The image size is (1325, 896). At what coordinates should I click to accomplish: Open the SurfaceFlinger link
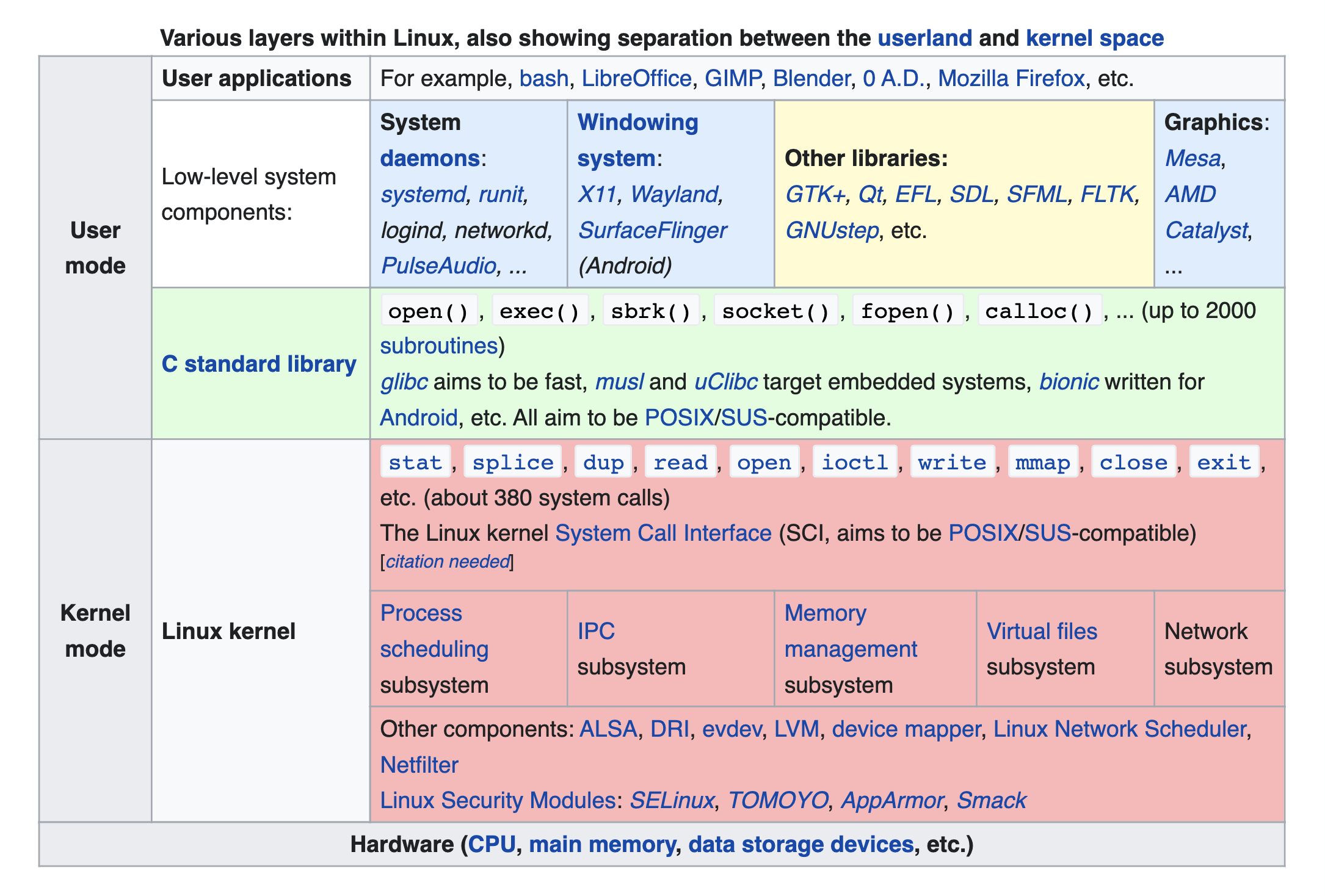click(x=652, y=230)
